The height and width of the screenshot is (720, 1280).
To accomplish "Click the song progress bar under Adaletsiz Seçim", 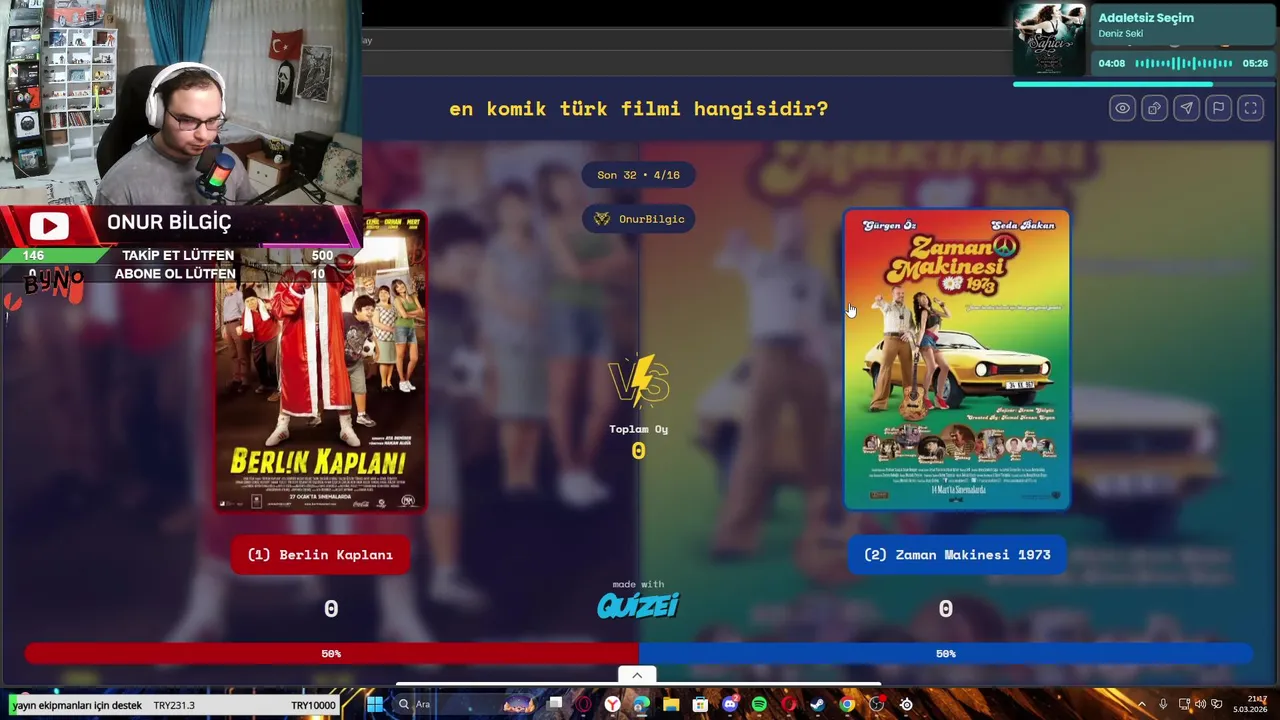I will [x=1143, y=84].
